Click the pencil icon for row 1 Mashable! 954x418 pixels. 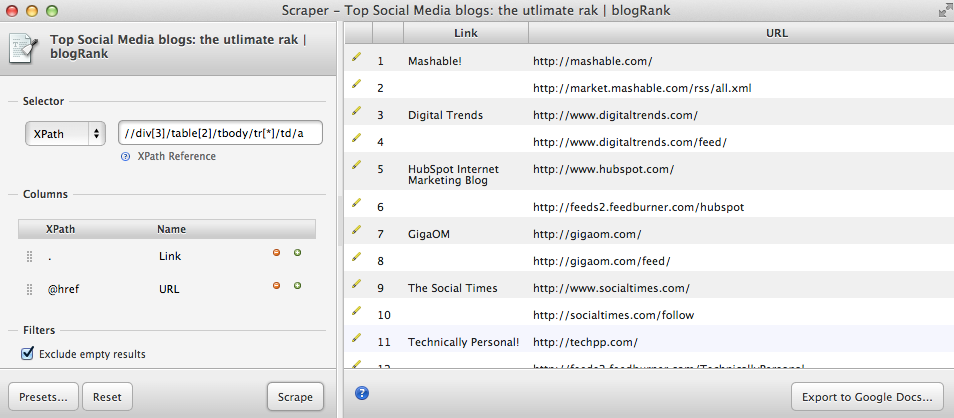357,57
